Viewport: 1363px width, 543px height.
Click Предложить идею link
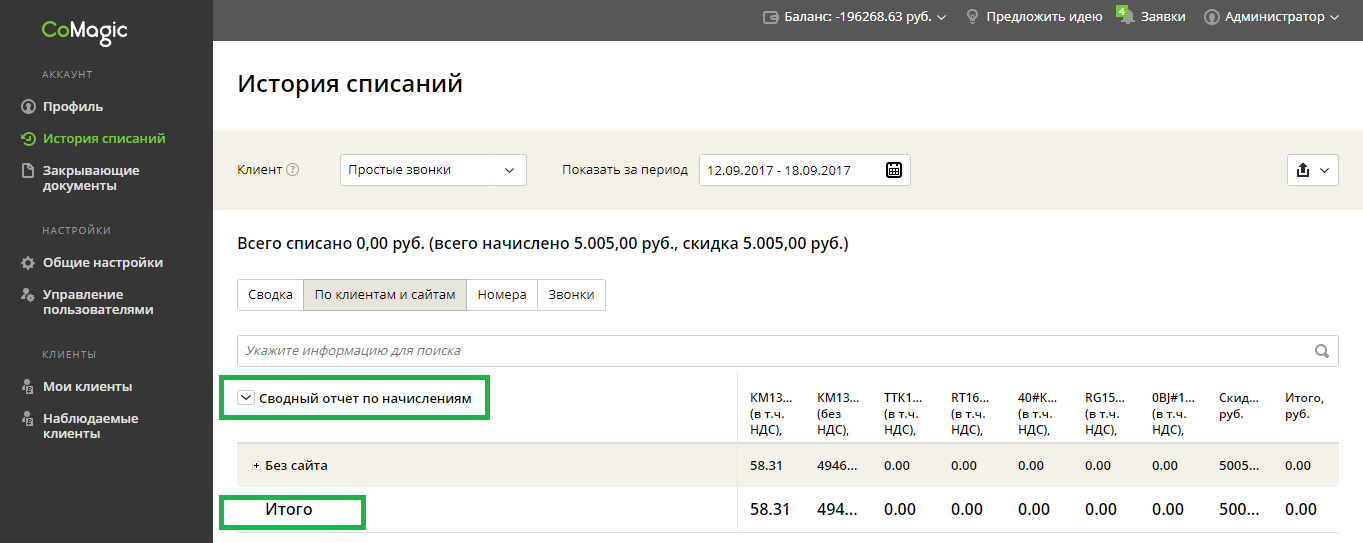click(1044, 17)
